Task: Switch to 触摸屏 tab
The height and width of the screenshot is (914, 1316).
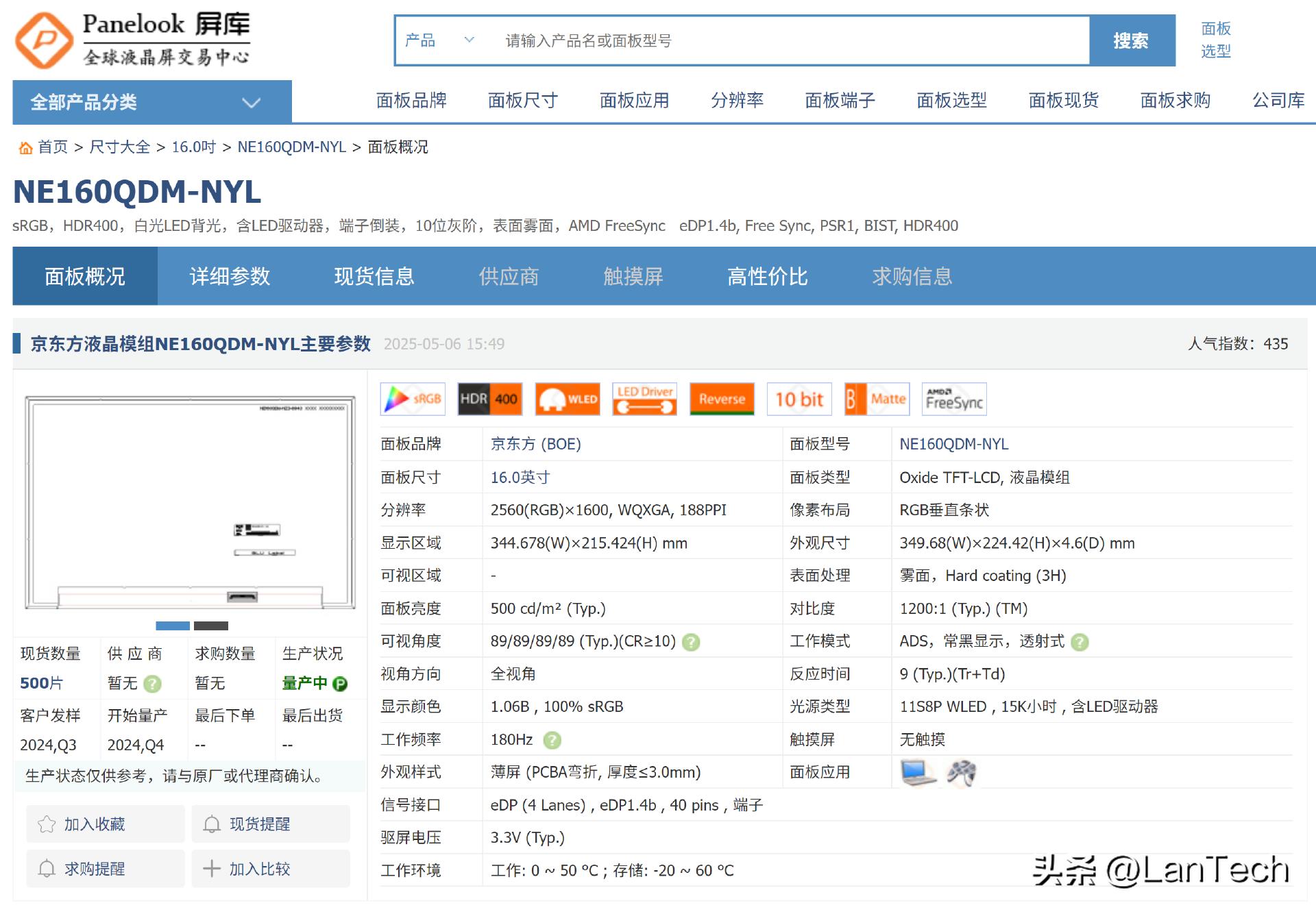Action: click(x=633, y=276)
